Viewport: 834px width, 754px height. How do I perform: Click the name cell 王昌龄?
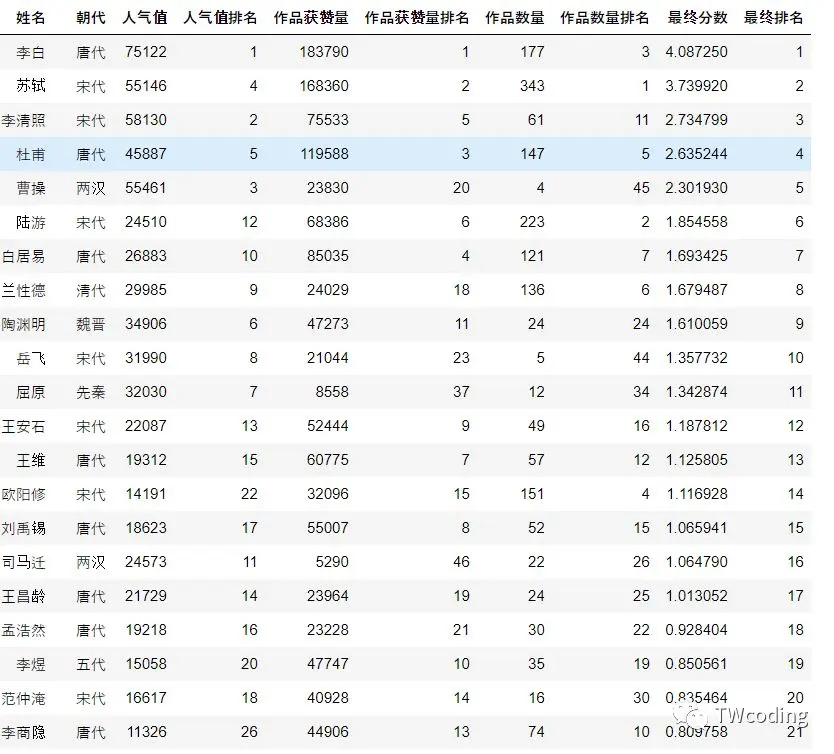(x=23, y=597)
